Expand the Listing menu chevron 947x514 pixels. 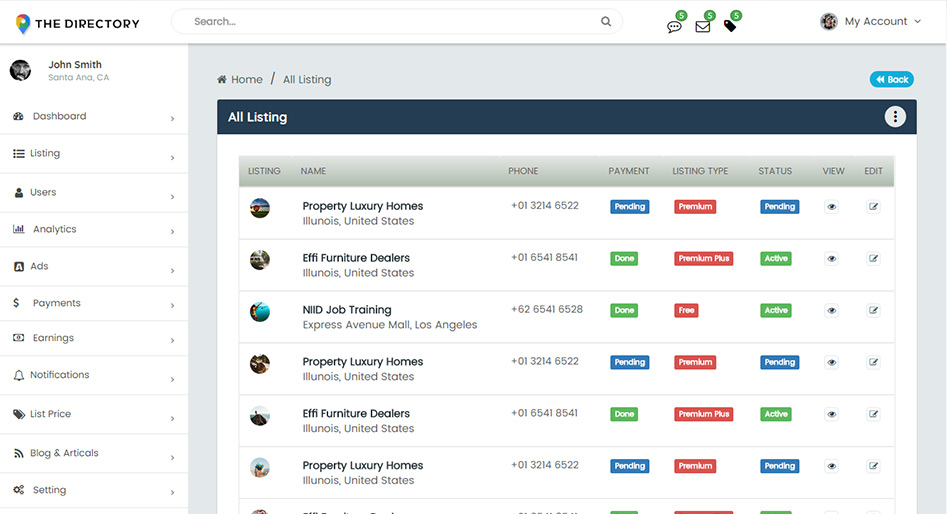pyautogui.click(x=172, y=158)
